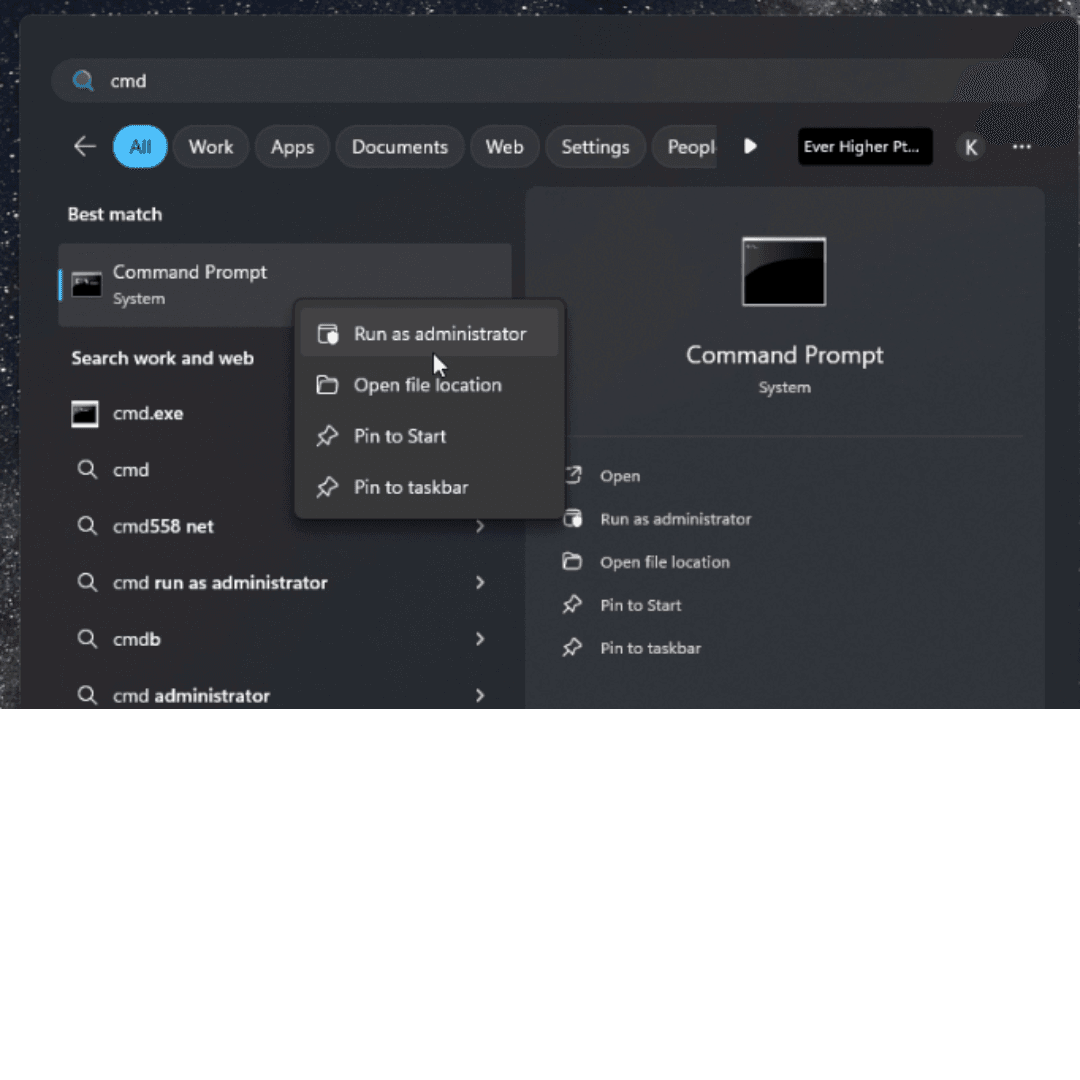Expand the cmd558 net suggestion chevron

pos(480,526)
